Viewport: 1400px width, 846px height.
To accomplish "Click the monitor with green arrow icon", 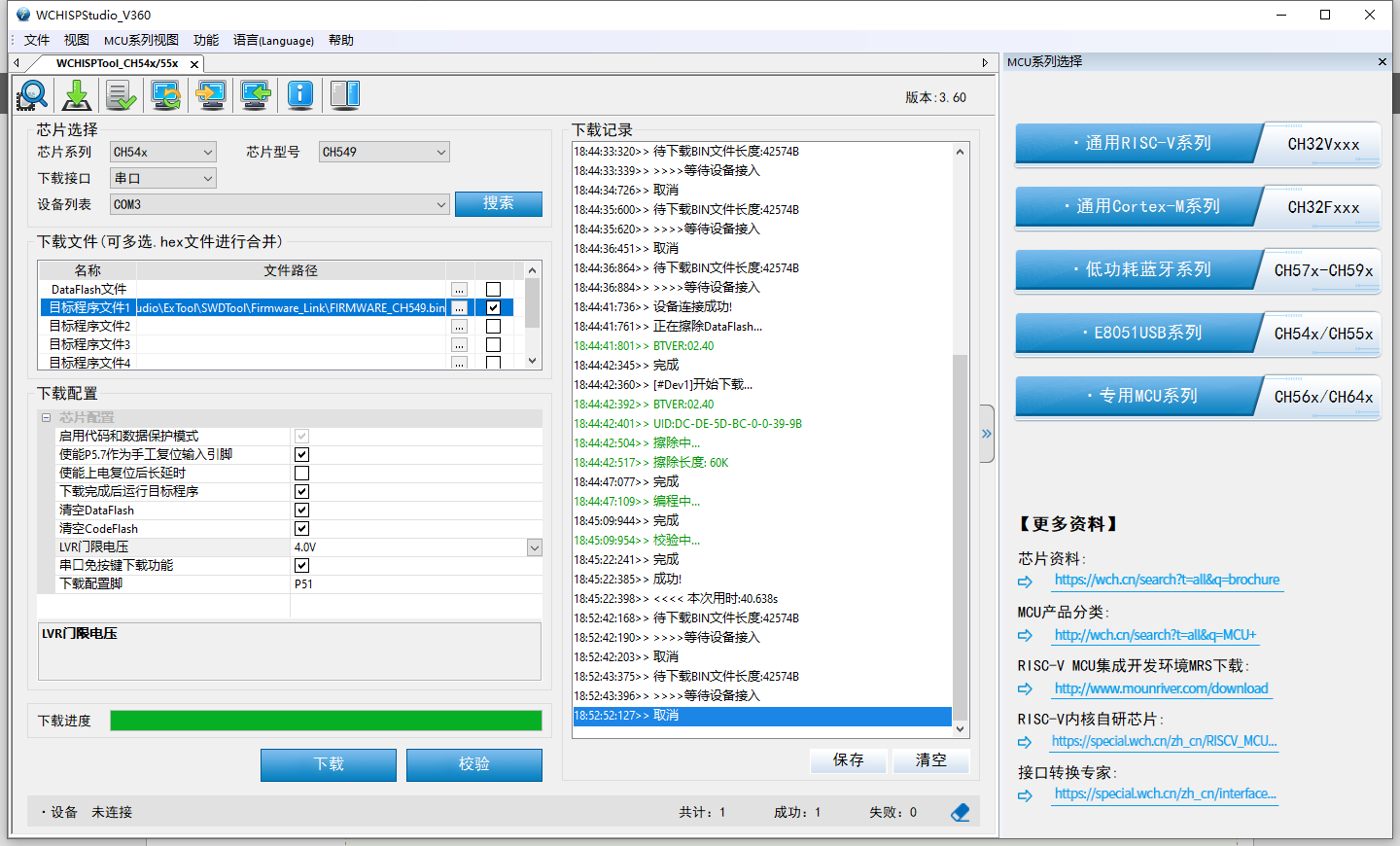I will point(256,95).
